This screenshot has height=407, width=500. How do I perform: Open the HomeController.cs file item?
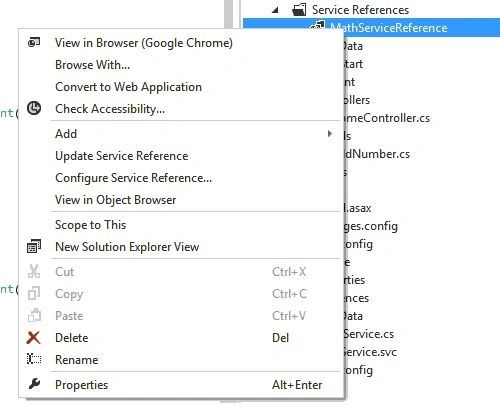pos(387,118)
